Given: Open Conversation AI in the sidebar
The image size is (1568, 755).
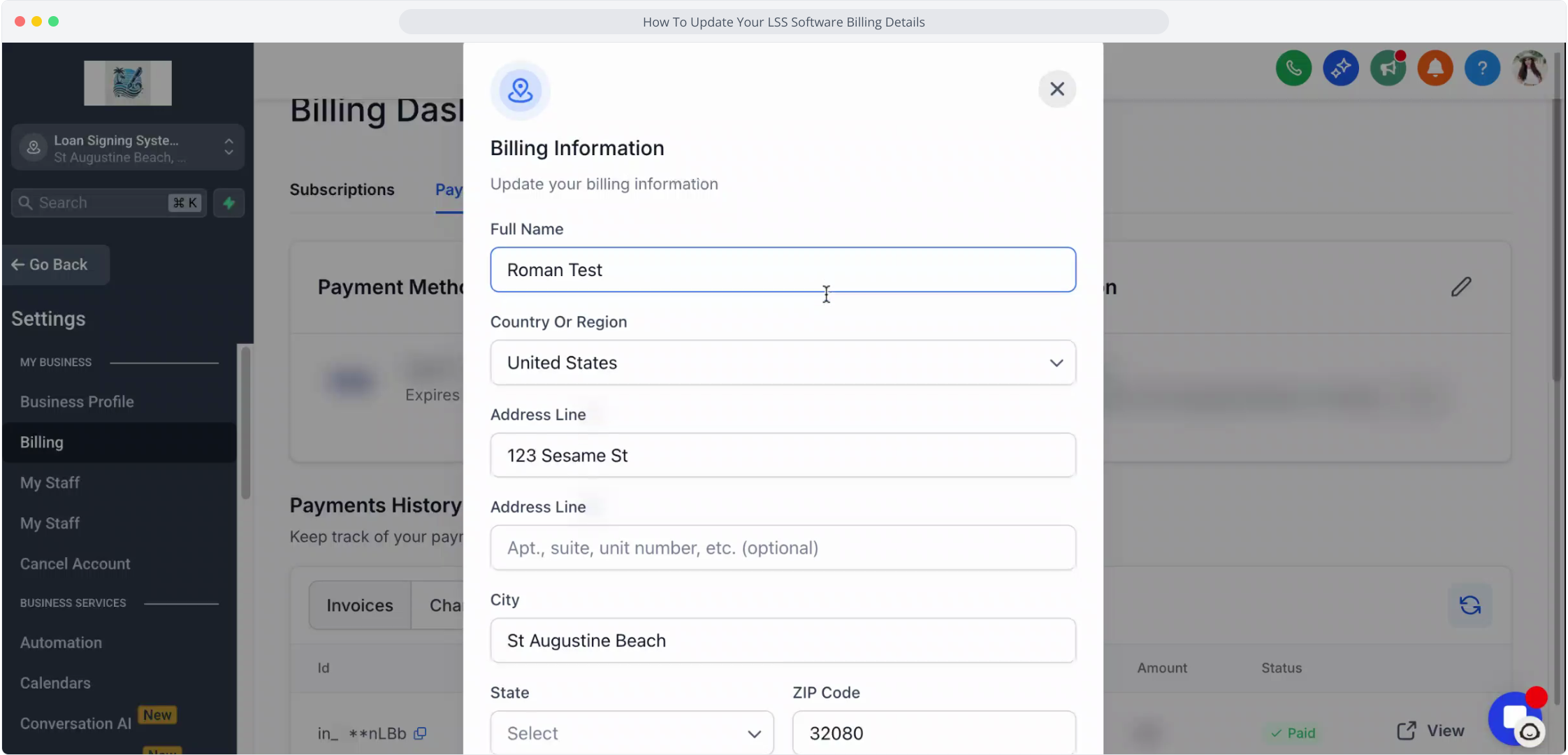Looking at the screenshot, I should (75, 724).
